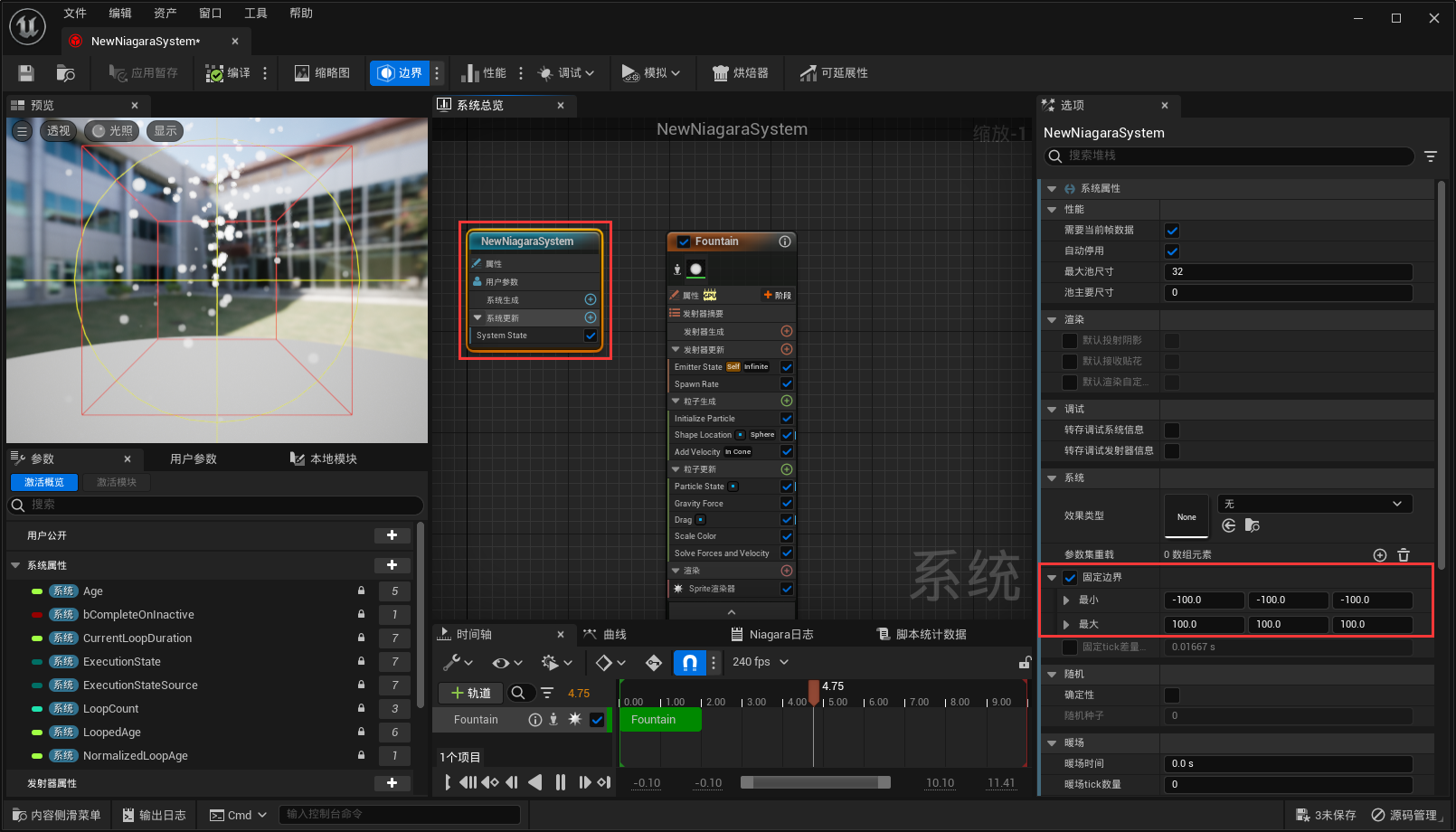Toggle the Sprite渲染器 checkbox
This screenshot has height=832, width=1456.
click(x=787, y=589)
